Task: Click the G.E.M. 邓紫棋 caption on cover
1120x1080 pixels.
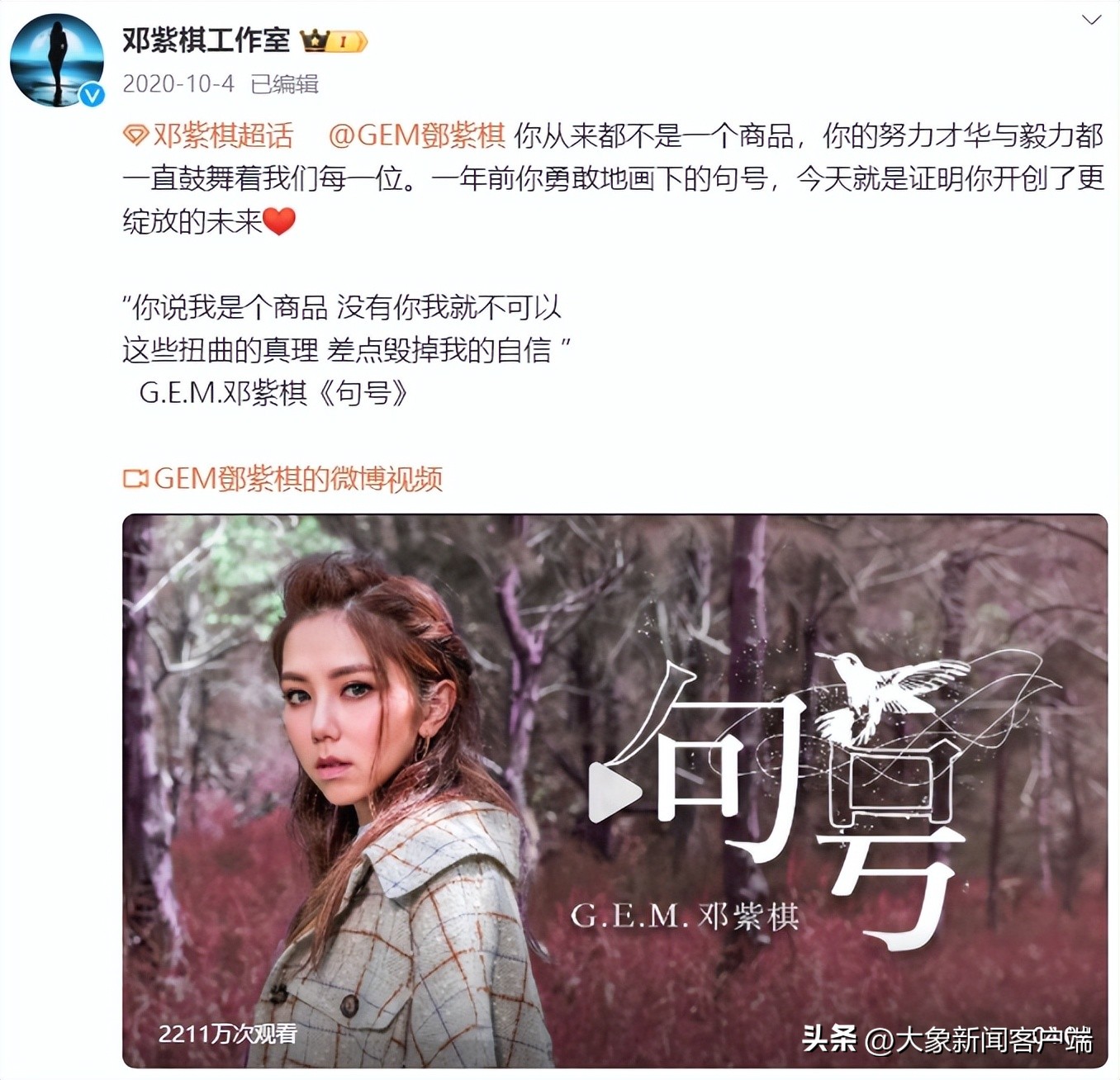Action: [x=685, y=916]
